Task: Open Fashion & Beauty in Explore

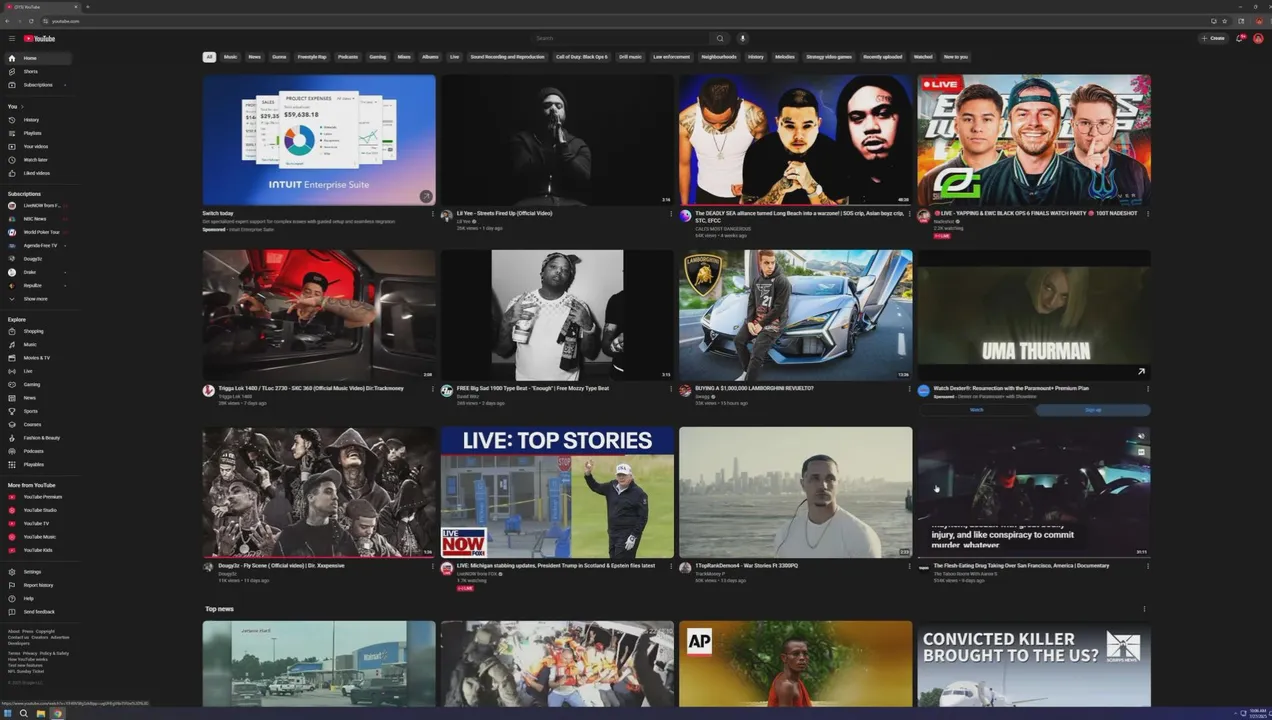Action: point(38,438)
